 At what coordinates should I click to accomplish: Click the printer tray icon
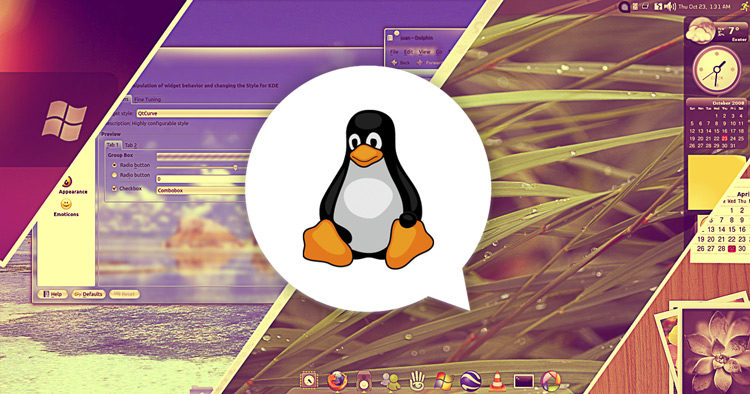[646, 6]
